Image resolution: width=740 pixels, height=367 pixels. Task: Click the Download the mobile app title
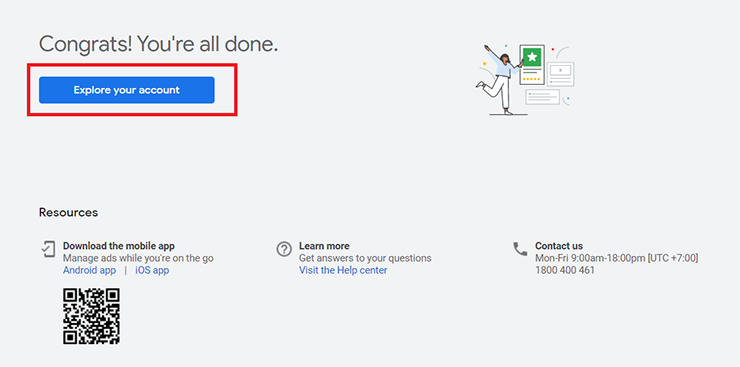click(x=118, y=246)
